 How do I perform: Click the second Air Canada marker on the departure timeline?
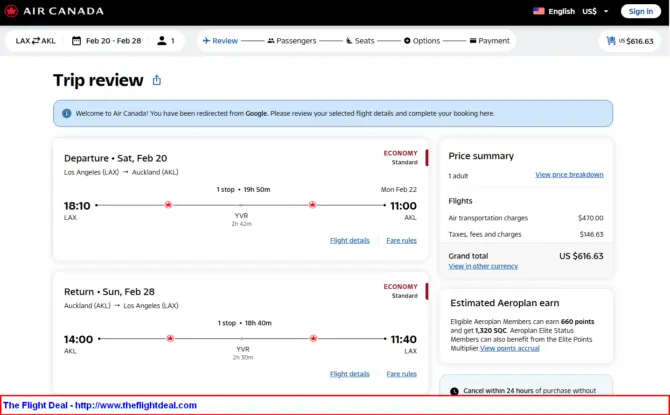tap(312, 205)
